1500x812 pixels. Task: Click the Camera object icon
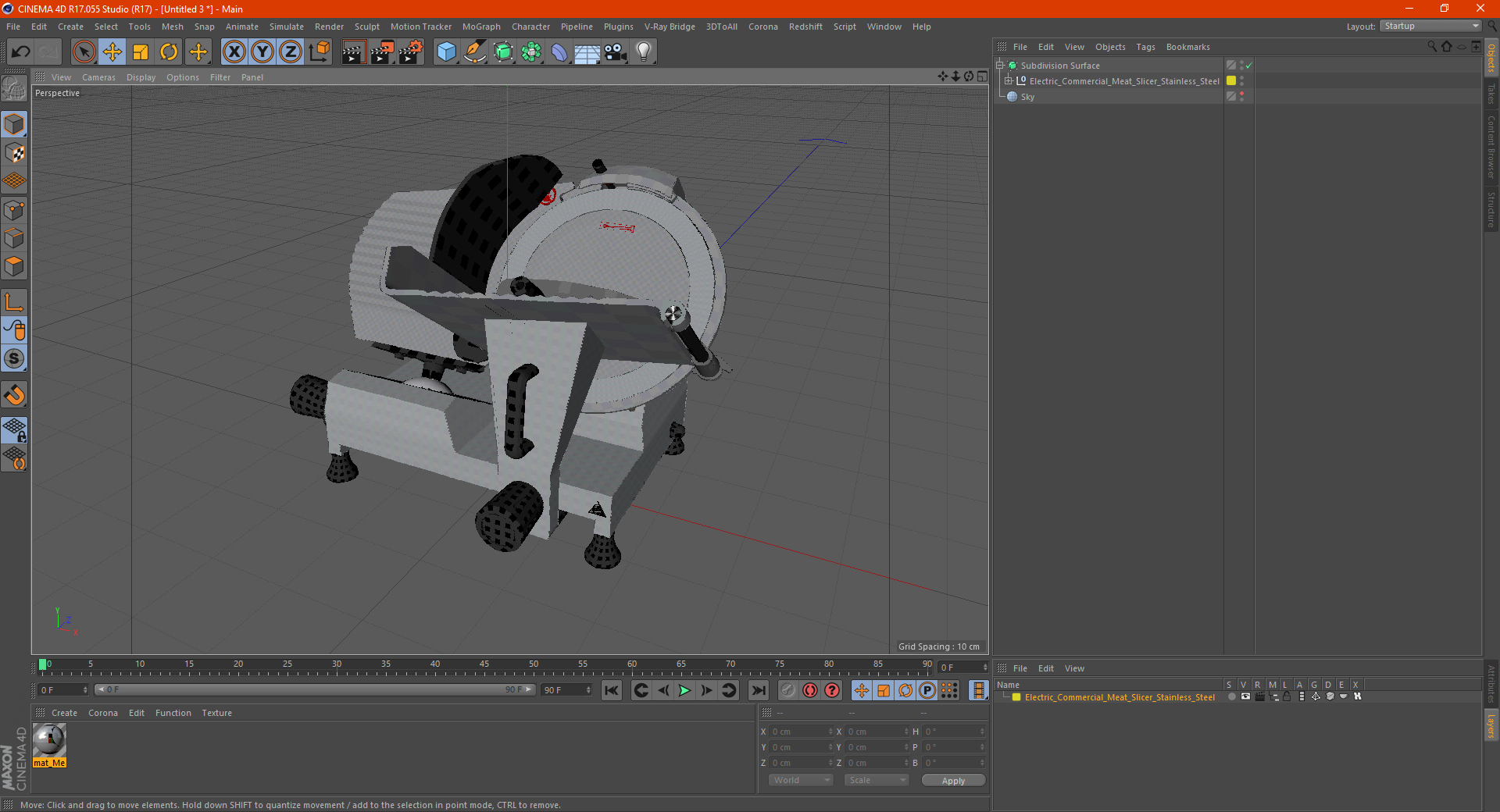(x=616, y=52)
